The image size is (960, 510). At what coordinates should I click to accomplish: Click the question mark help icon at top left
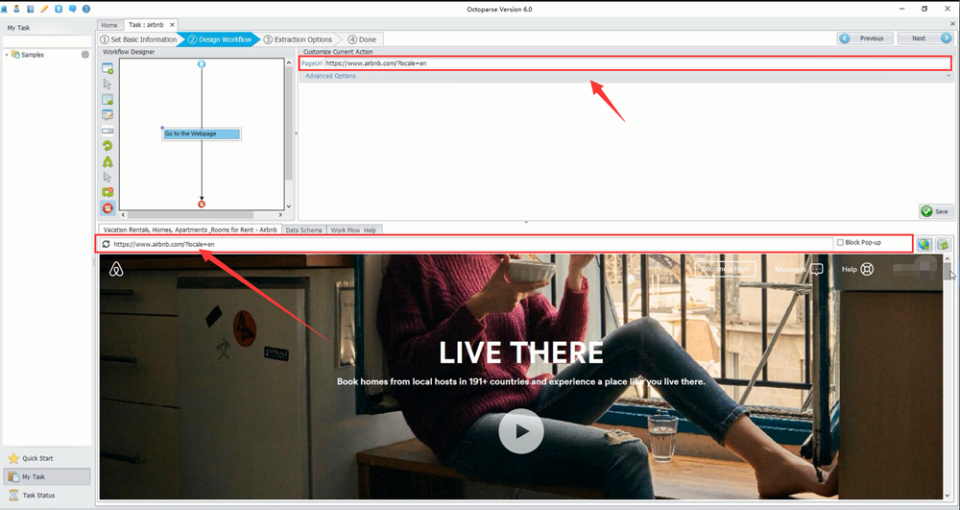pos(86,9)
